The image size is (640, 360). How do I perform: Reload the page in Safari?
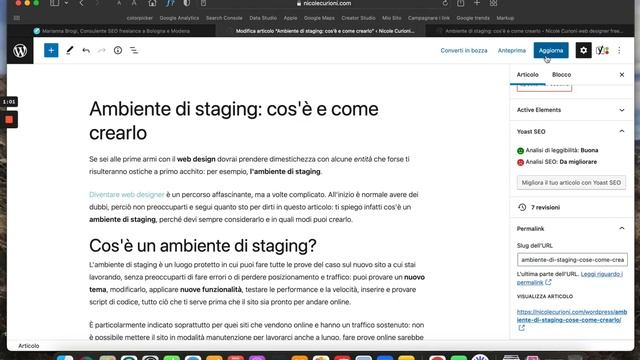445,3
